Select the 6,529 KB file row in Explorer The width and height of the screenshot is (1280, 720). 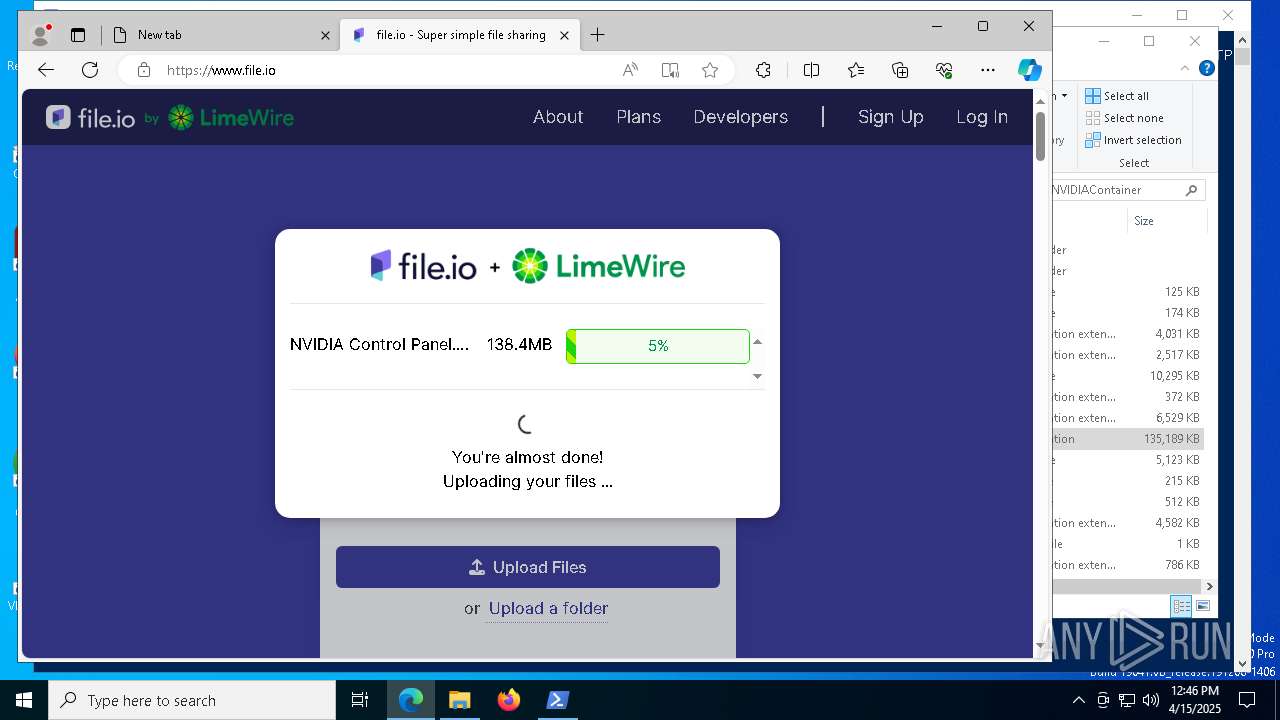coord(1127,418)
